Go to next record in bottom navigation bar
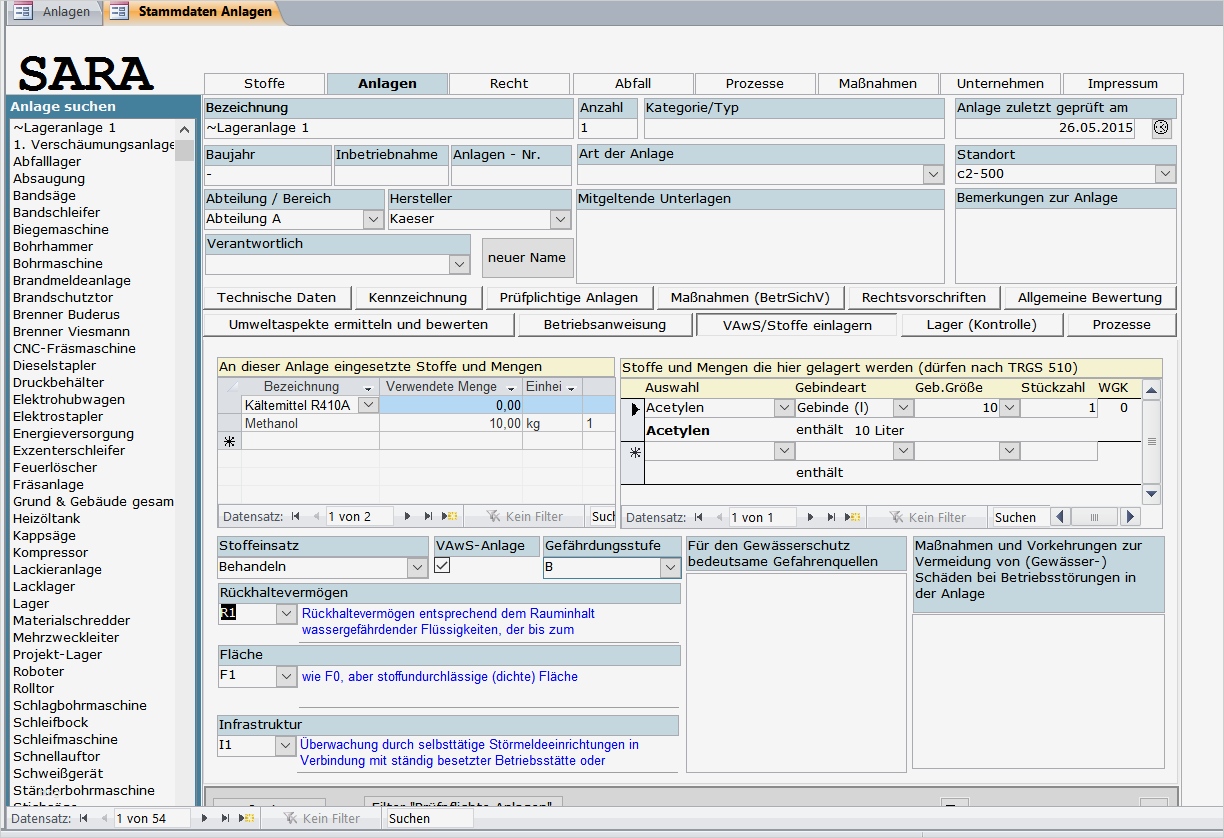 pyautogui.click(x=203, y=818)
